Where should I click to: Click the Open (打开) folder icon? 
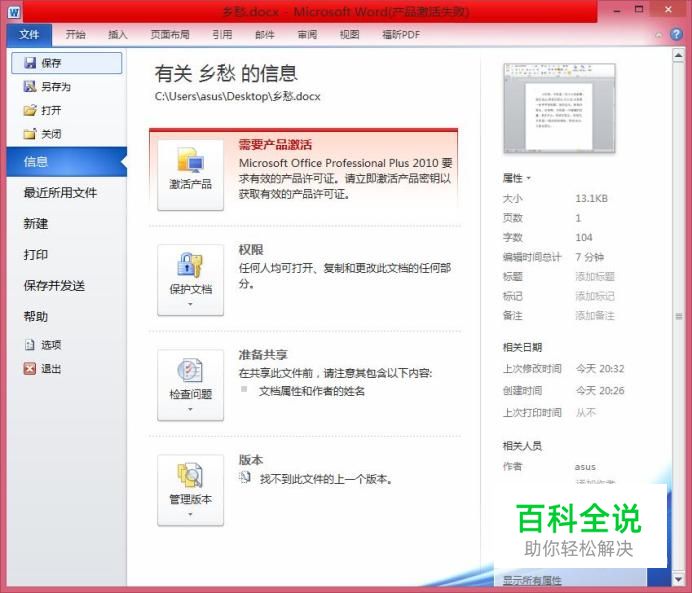(30, 110)
